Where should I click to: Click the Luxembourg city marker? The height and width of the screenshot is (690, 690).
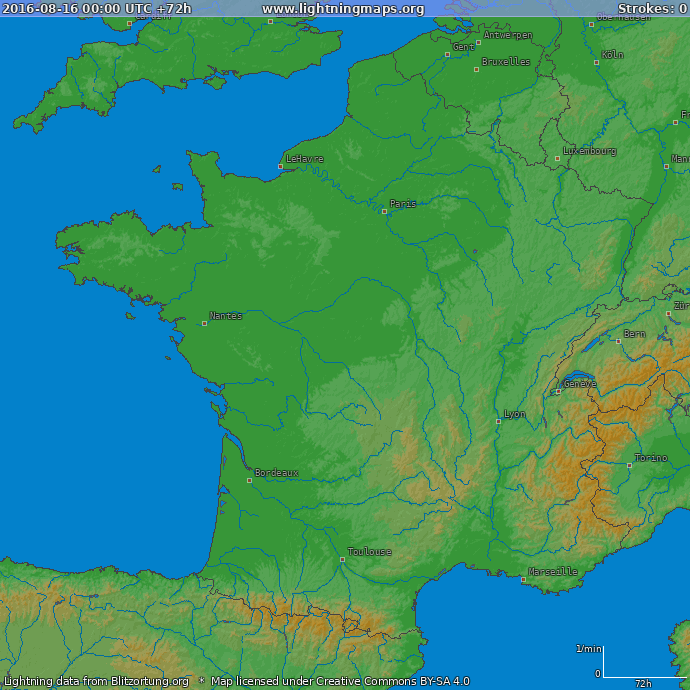(x=558, y=159)
